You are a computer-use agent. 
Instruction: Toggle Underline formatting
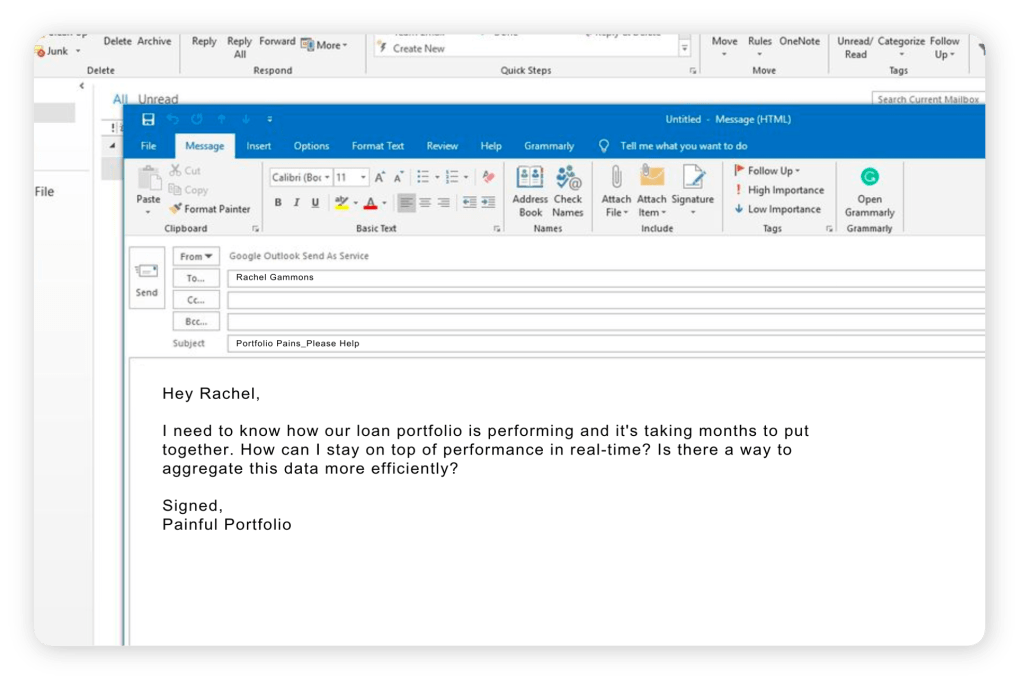pyautogui.click(x=315, y=203)
